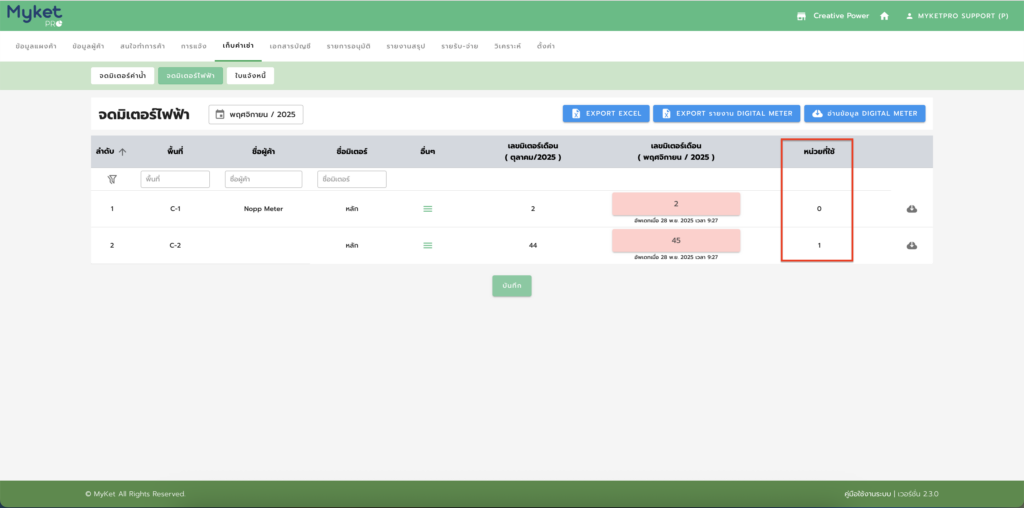Click the home icon in top bar

pyautogui.click(x=884, y=16)
